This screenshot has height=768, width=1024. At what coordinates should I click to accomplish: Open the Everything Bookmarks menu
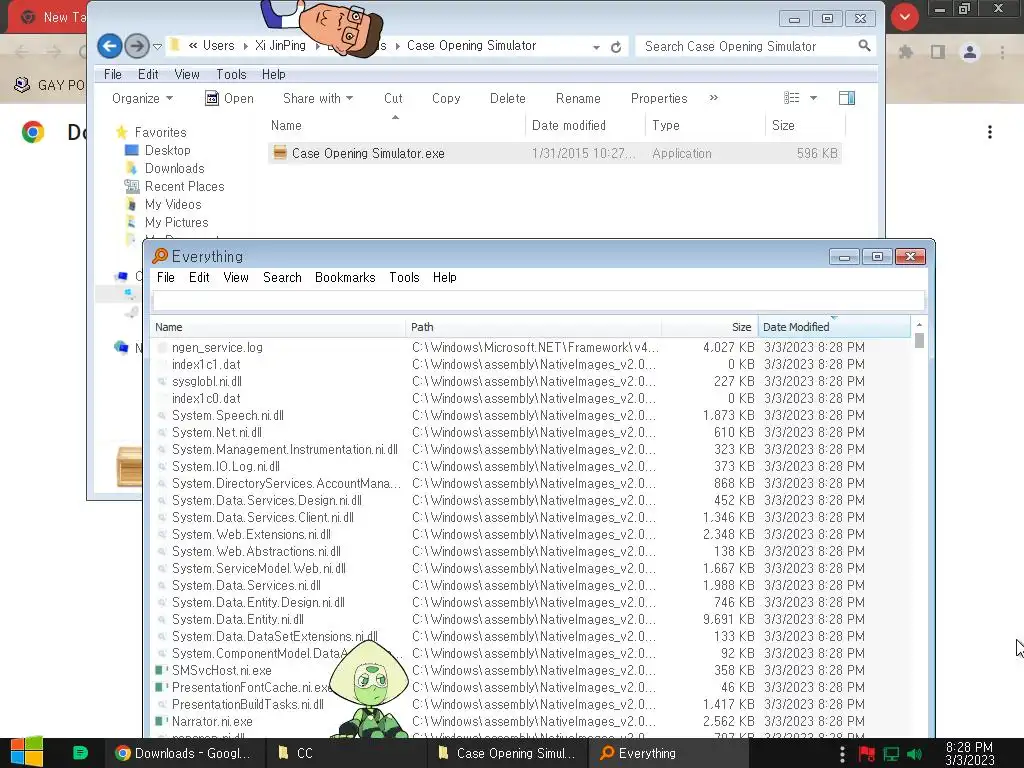pos(345,277)
